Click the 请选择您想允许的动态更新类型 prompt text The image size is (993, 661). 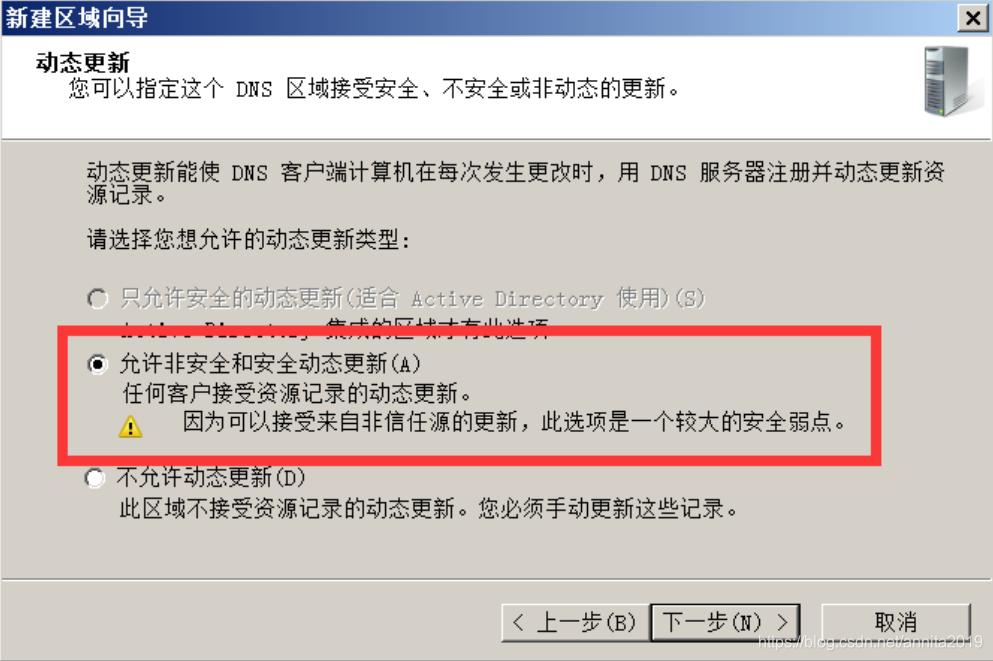(x=249, y=239)
